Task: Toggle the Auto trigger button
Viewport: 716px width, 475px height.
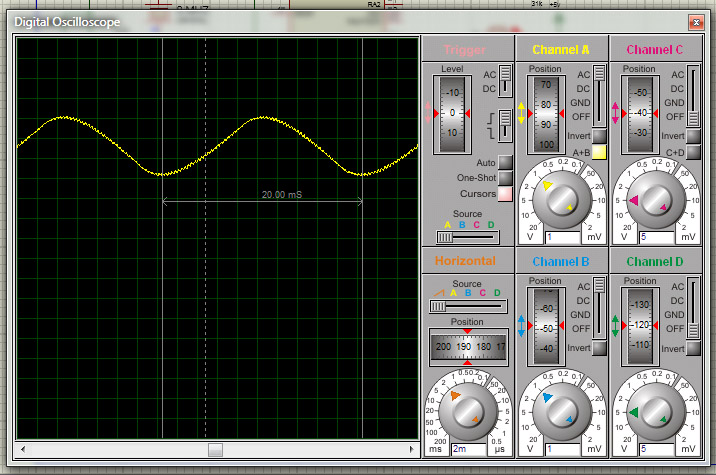Action: pyautogui.click(x=505, y=162)
